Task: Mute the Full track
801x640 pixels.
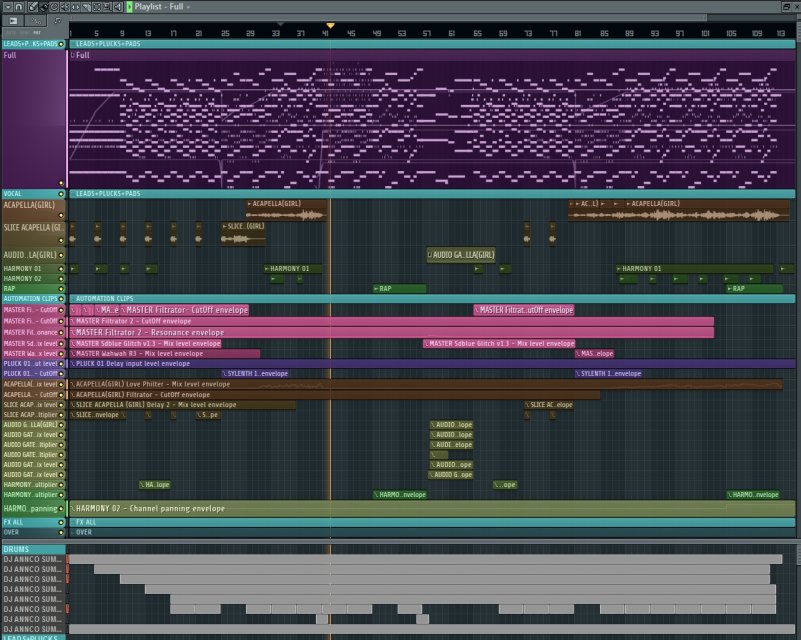Action: point(61,183)
